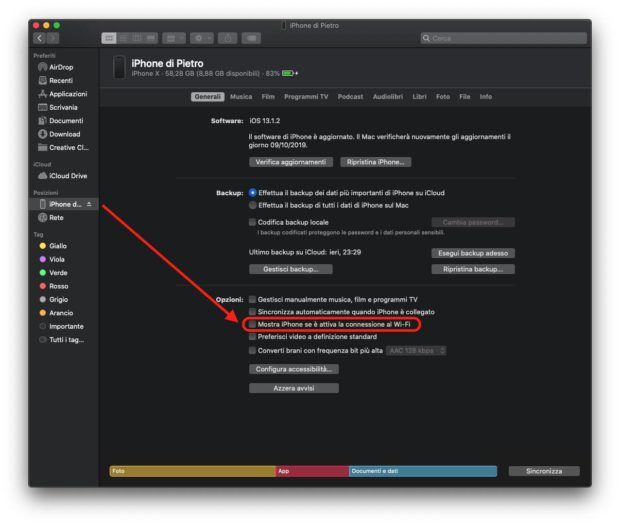
Task: Select backup all data on Mac radio
Action: pos(253,206)
